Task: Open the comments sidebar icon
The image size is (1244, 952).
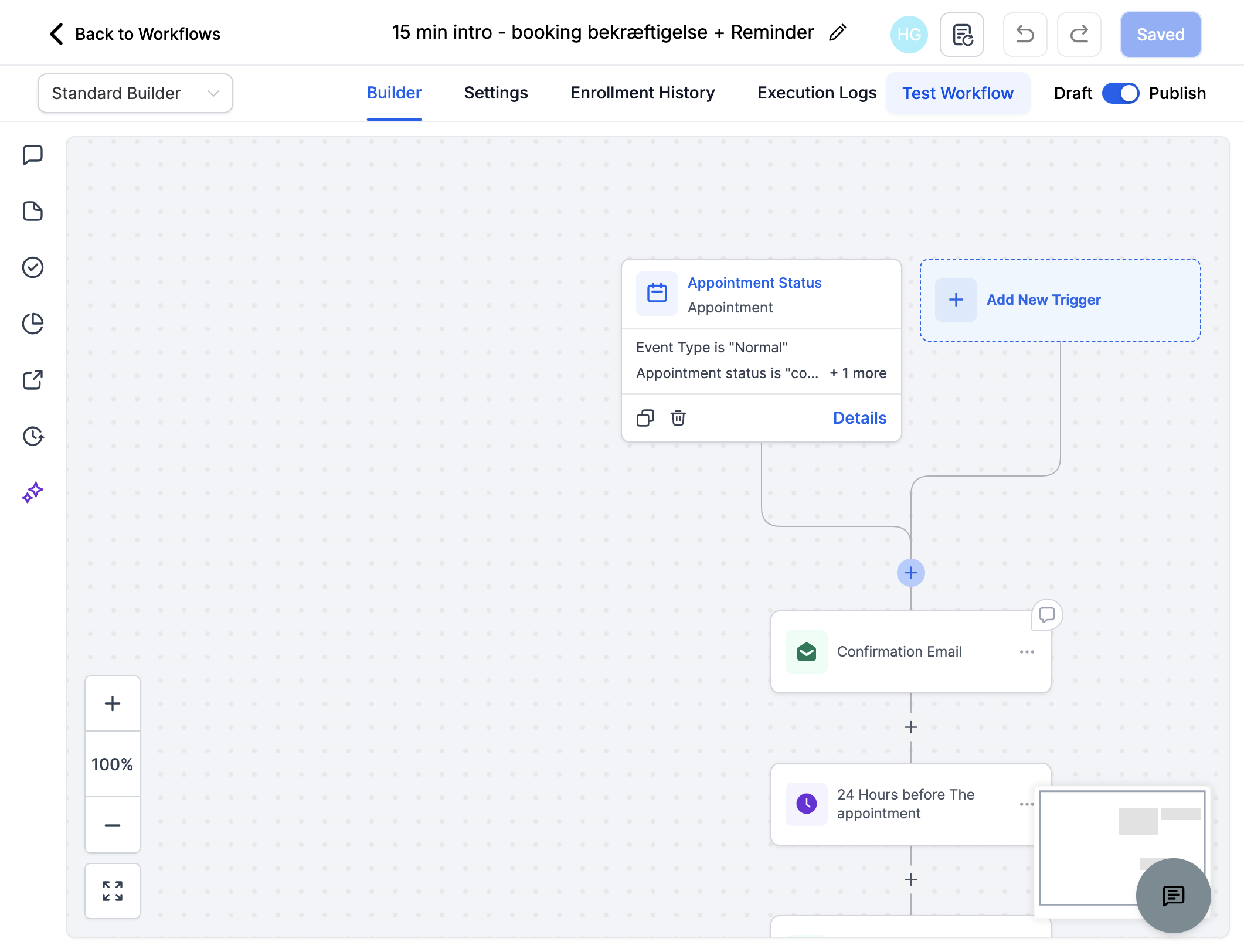Action: 33,155
